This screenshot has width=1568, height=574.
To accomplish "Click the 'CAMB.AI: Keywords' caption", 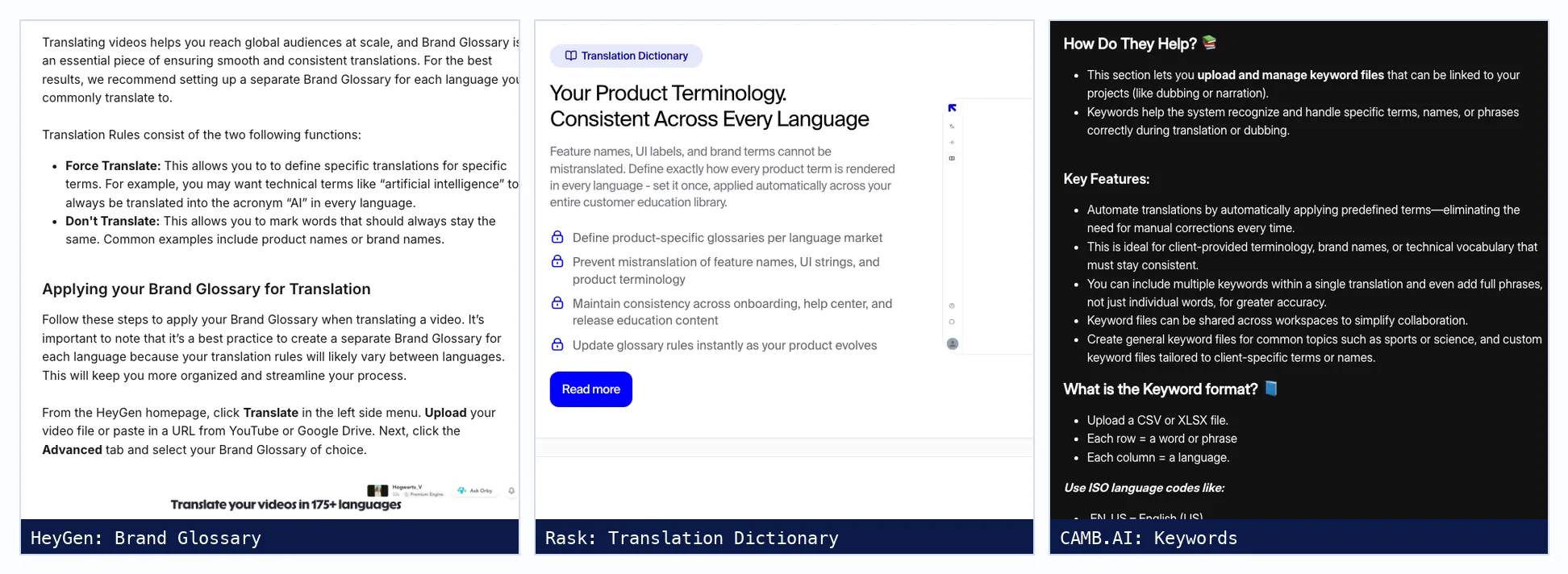I will (x=1148, y=538).
